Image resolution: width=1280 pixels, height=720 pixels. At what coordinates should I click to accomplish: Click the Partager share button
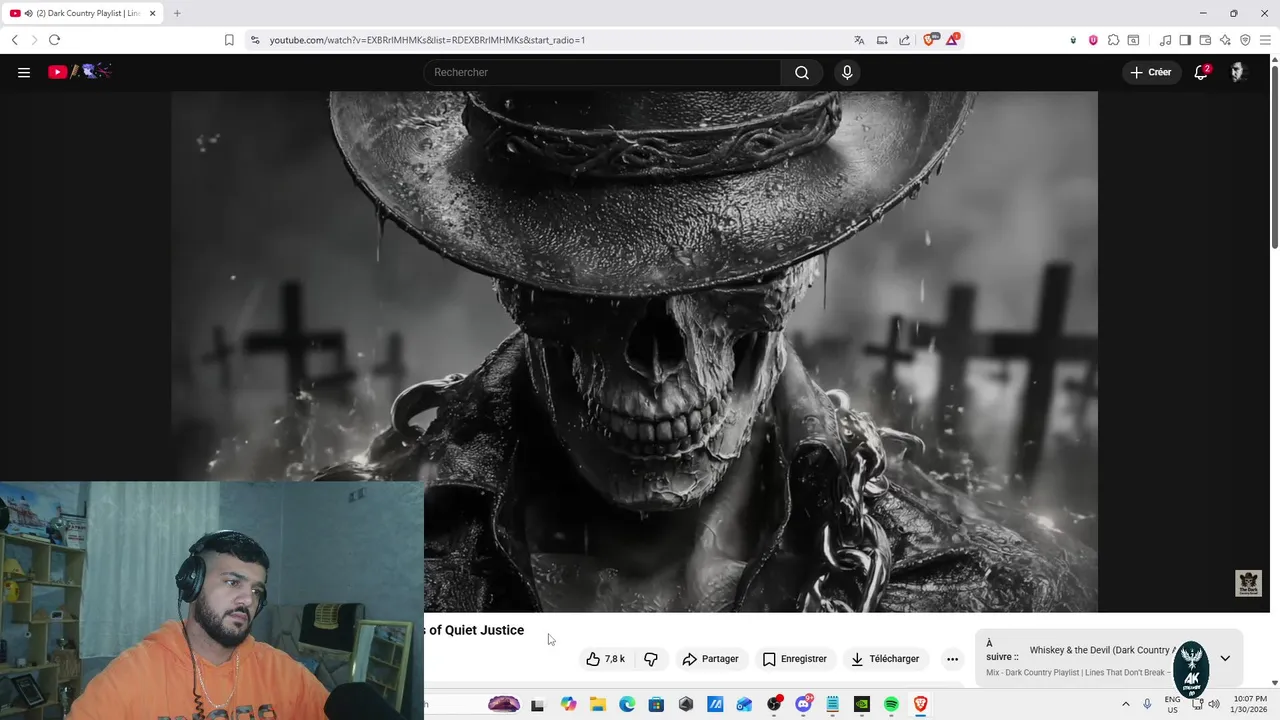point(710,659)
